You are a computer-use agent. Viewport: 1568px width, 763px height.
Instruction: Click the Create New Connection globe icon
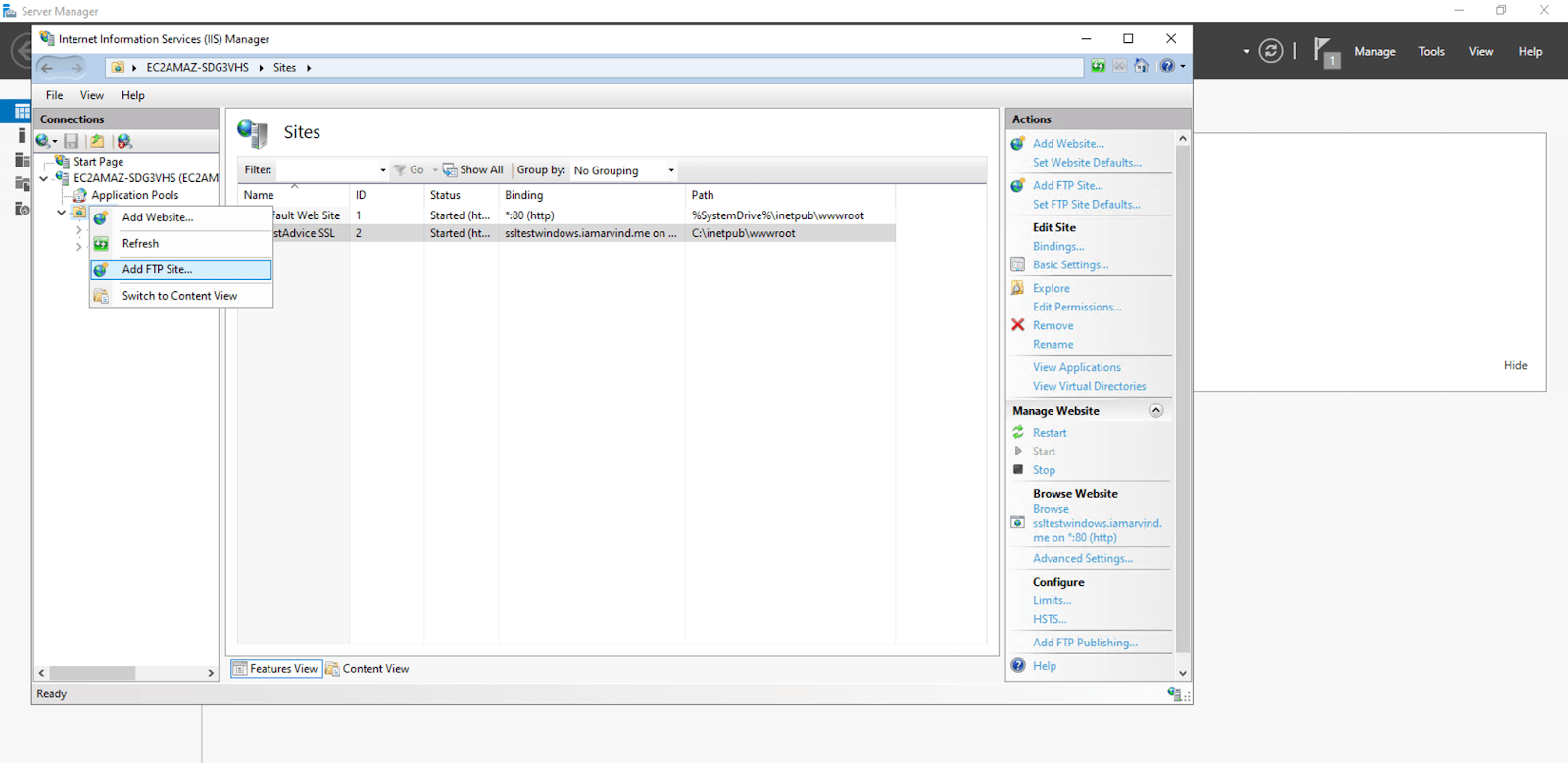click(x=43, y=141)
